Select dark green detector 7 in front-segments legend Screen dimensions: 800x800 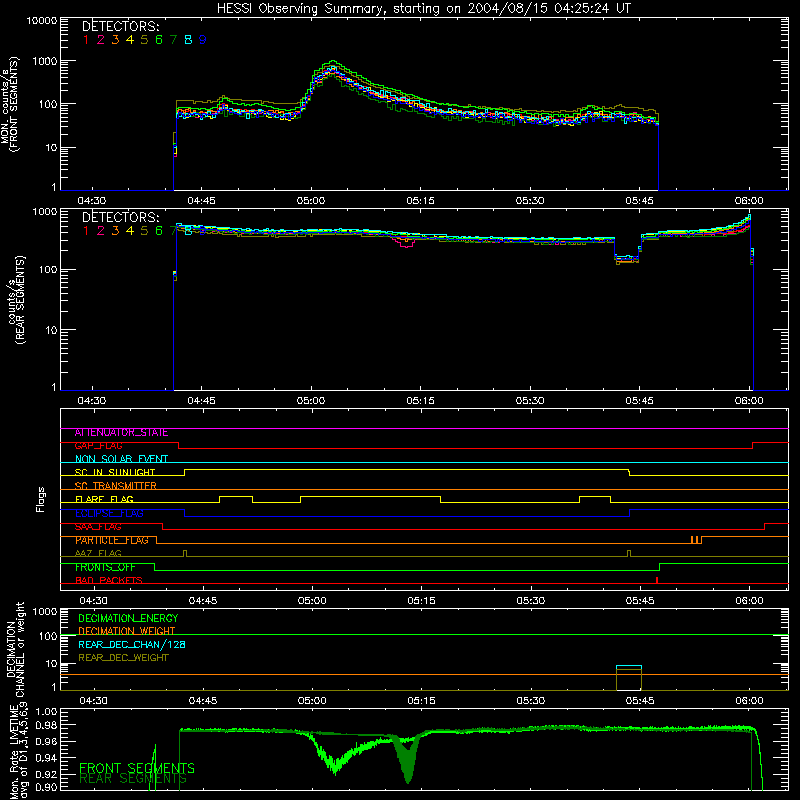[x=173, y=40]
